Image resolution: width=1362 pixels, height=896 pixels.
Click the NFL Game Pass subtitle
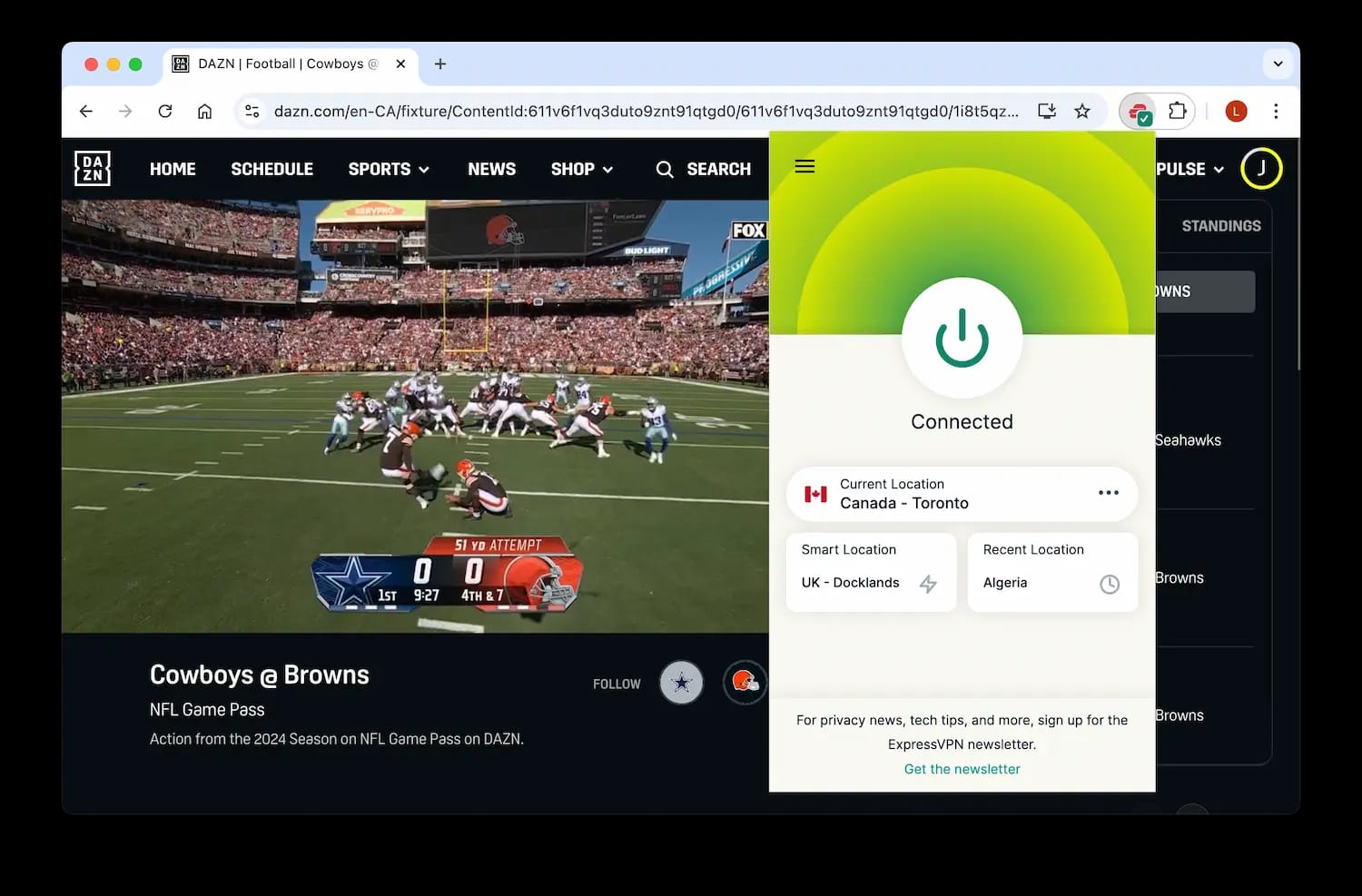[207, 710]
